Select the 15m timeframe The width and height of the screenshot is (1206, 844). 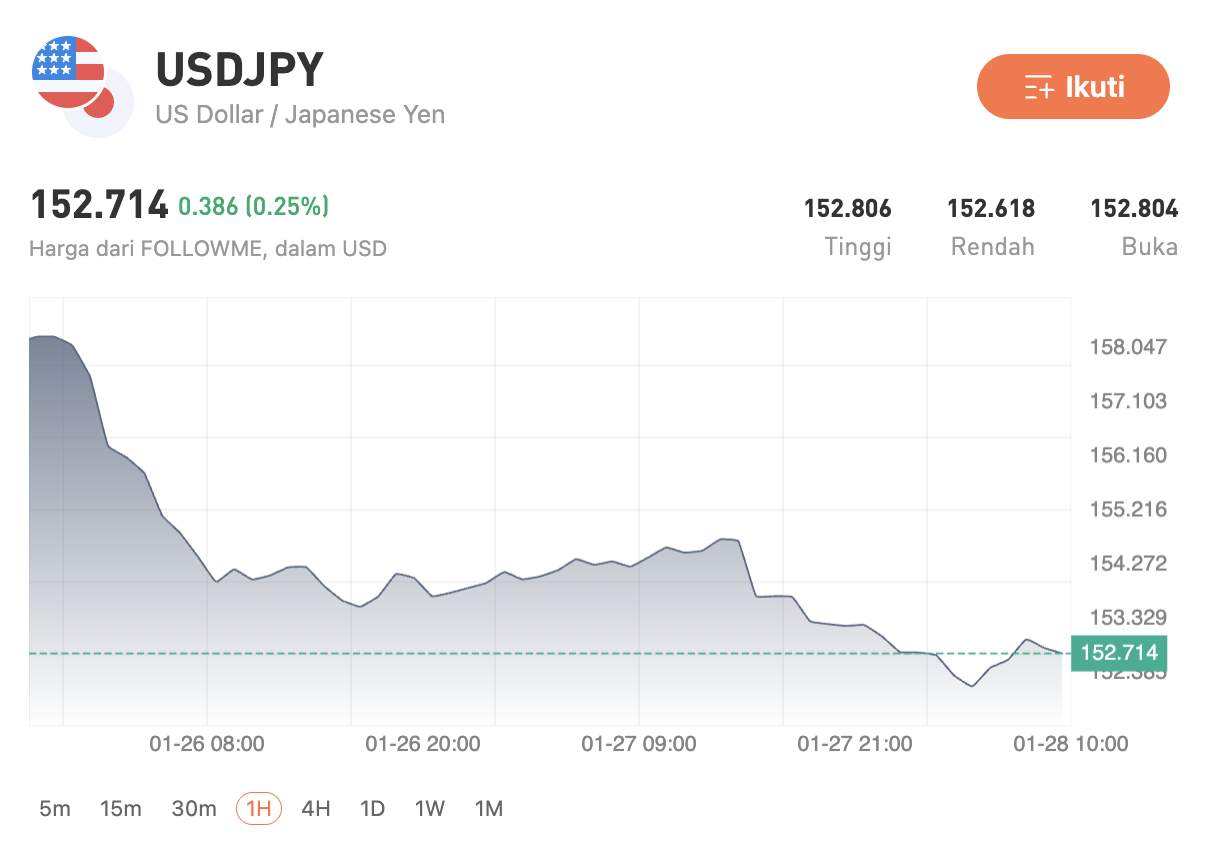(121, 809)
